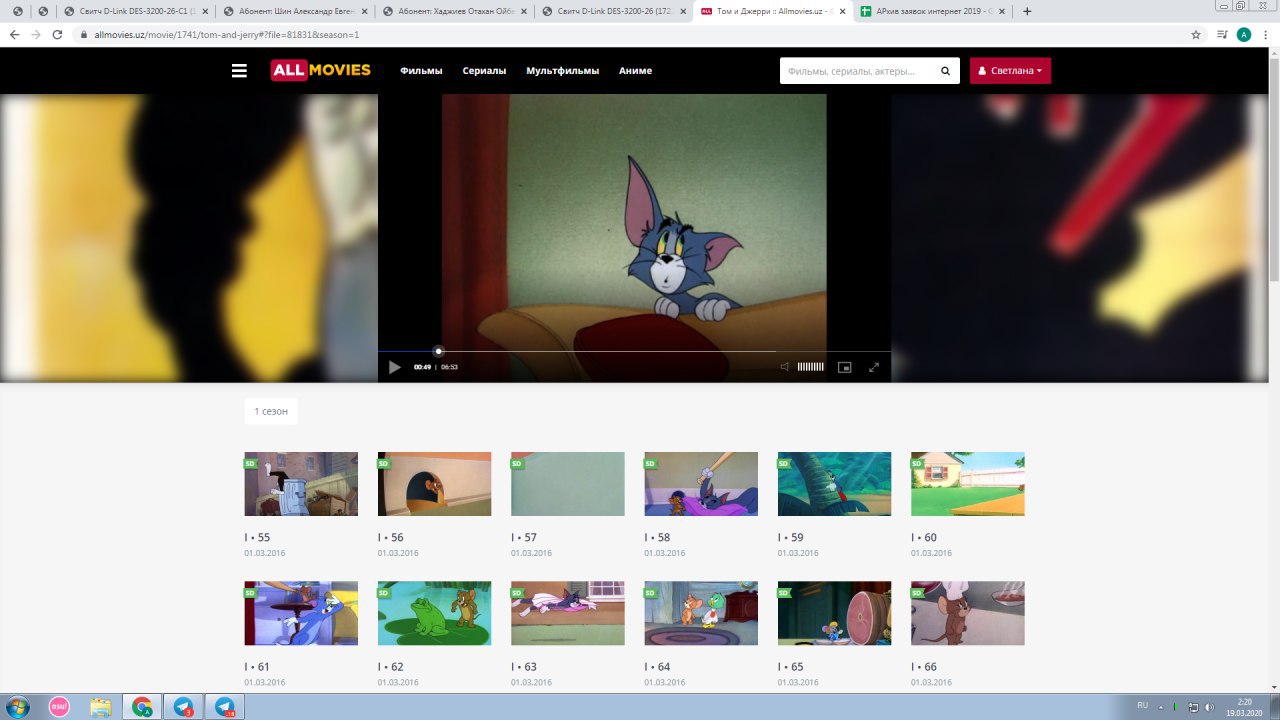The width and height of the screenshot is (1280, 720).
Task: Click the I • 64 episode title
Action: pos(657,666)
